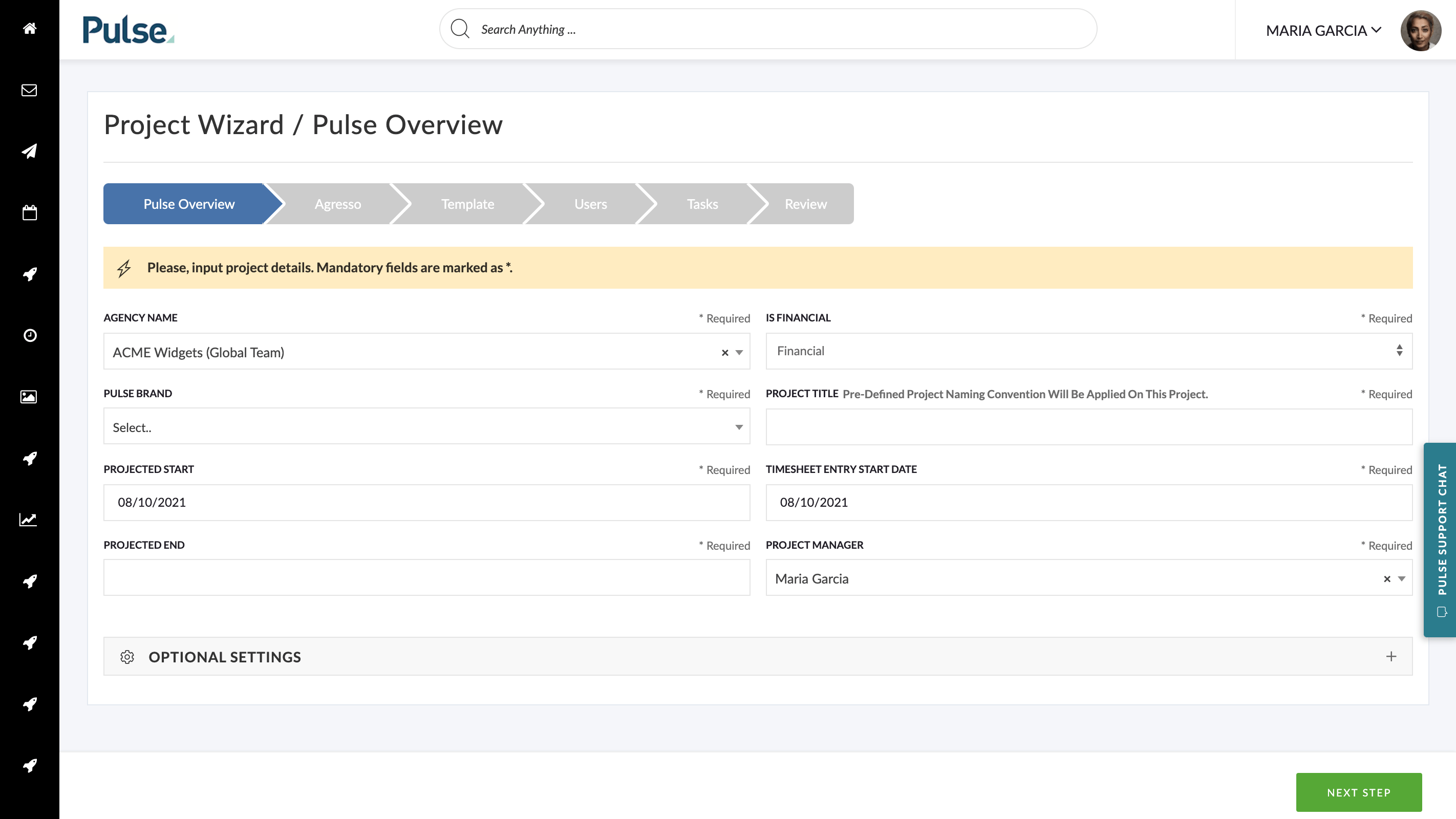1456x819 pixels.
Task: Click the Timesheet Entry Start Date field
Action: click(1088, 503)
